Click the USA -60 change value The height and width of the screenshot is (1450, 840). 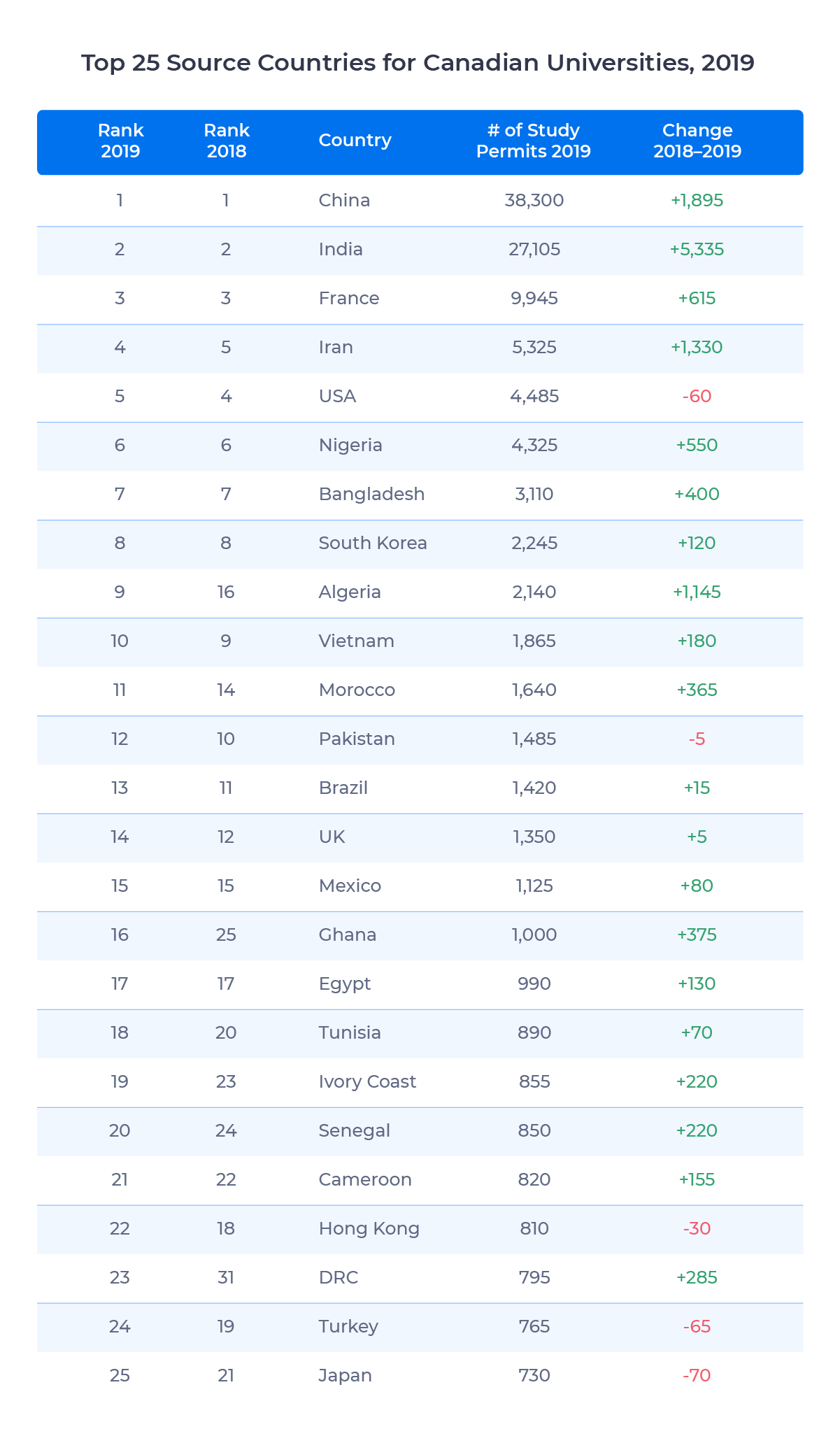[697, 396]
